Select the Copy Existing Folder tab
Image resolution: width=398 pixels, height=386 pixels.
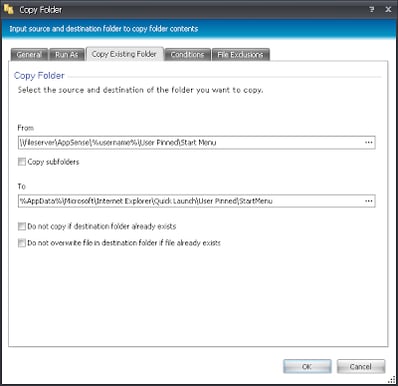(x=124, y=54)
